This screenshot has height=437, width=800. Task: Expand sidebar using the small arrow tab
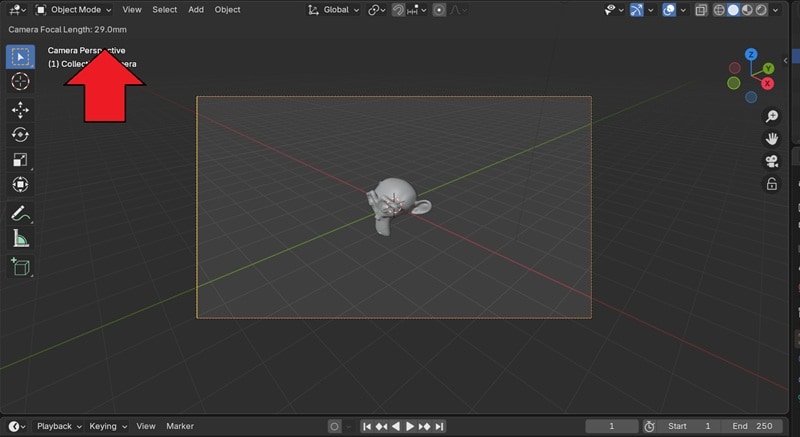coord(785,60)
